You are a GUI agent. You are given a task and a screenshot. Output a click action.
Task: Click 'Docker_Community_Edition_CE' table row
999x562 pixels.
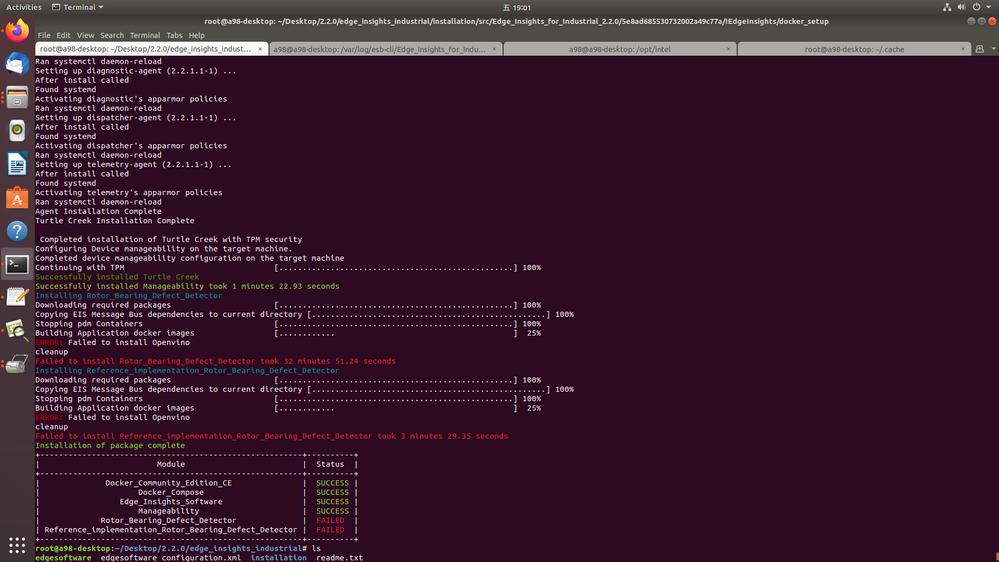pyautogui.click(x=169, y=483)
